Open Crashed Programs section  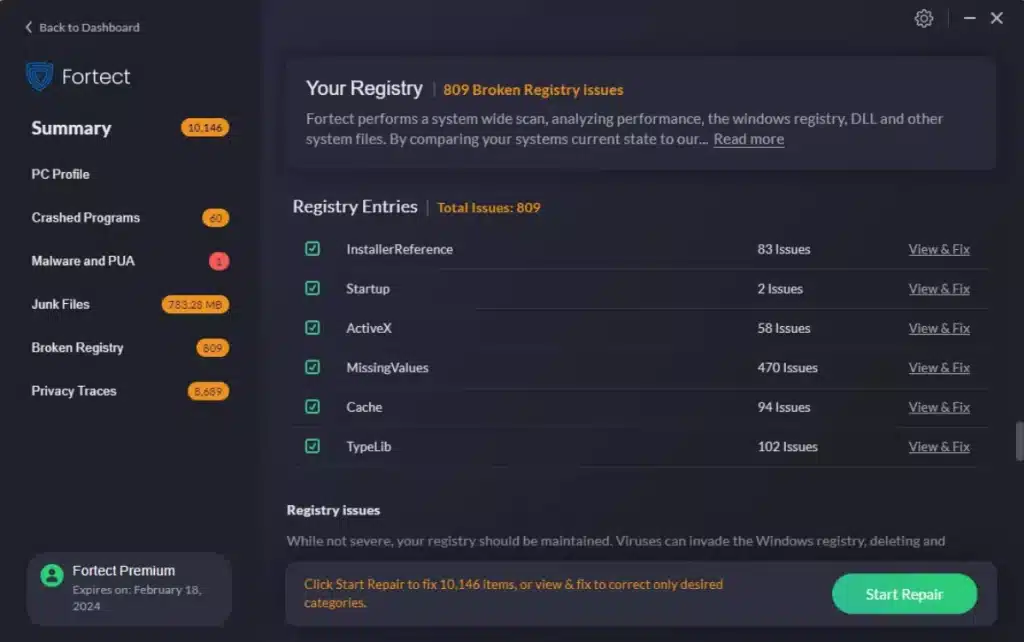pos(86,217)
